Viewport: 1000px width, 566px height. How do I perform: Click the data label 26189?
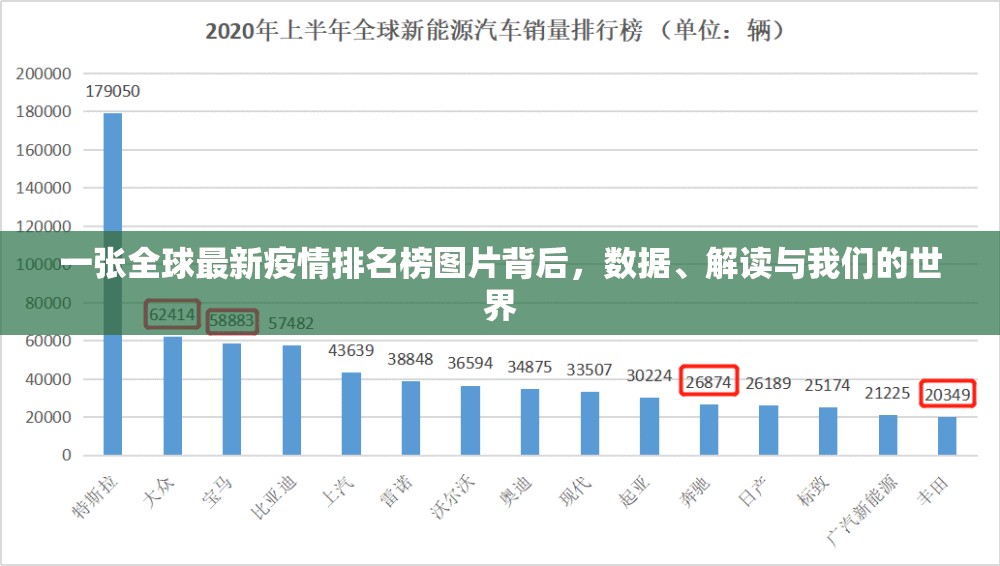(768, 384)
